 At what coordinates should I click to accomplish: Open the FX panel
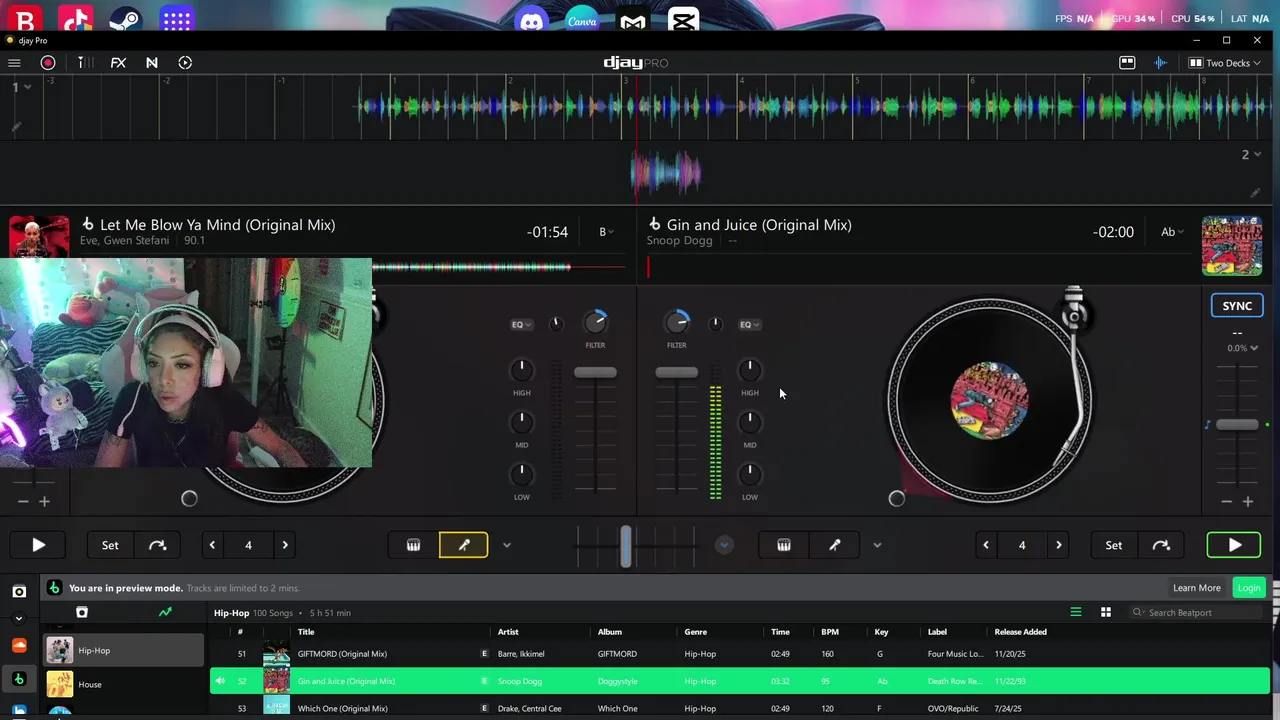(x=118, y=63)
